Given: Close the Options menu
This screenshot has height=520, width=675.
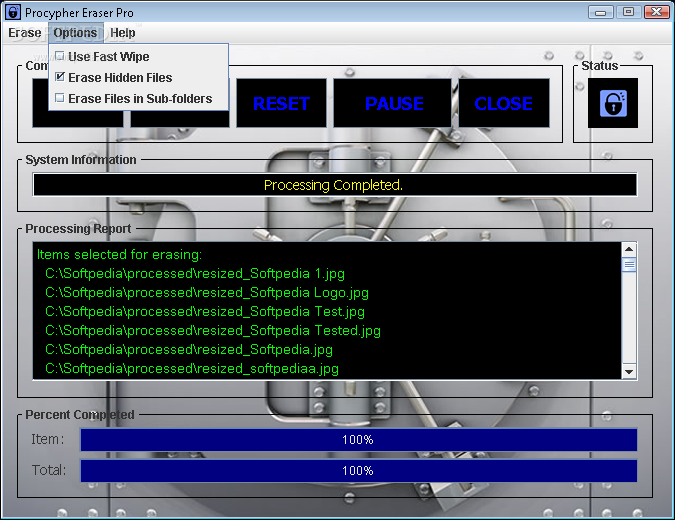Looking at the screenshot, I should point(75,33).
